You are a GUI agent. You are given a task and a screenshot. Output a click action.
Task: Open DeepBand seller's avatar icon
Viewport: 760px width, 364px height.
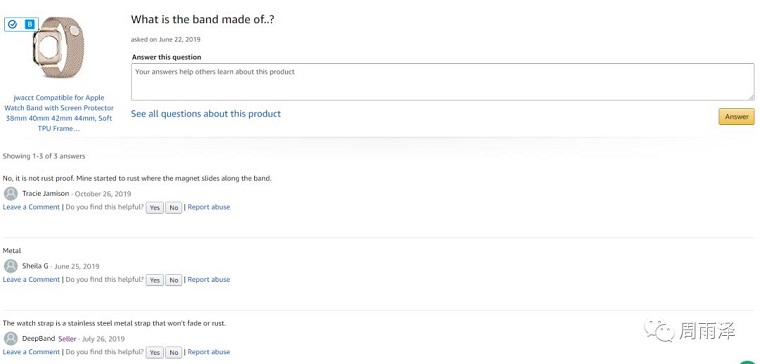pos(11,338)
